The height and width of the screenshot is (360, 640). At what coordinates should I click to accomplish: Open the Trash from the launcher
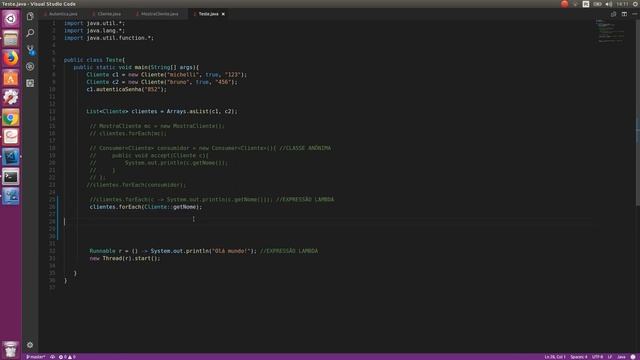click(11, 349)
